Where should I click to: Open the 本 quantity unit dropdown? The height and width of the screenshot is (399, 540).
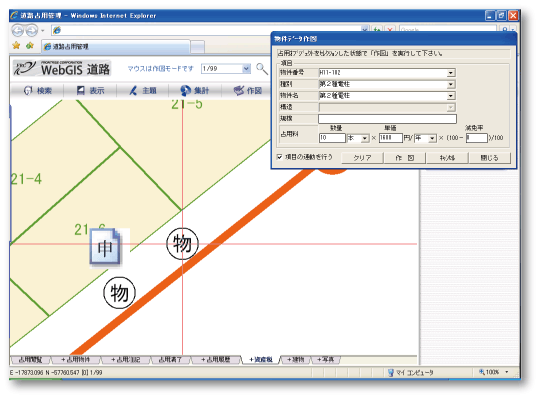coord(365,138)
